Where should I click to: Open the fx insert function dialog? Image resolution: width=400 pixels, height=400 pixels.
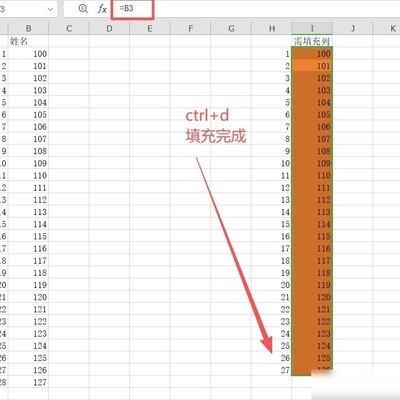click(102, 9)
